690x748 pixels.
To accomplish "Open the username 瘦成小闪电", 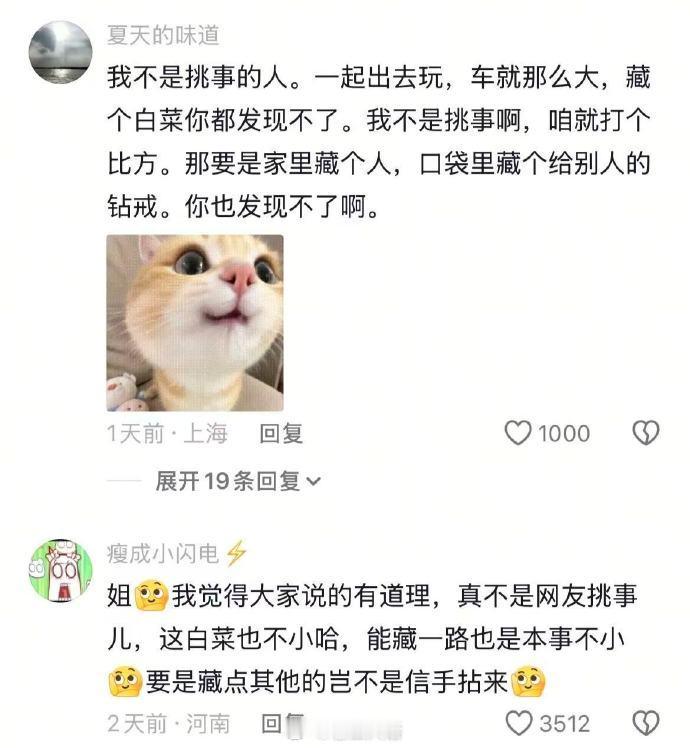I will pos(163,554).
